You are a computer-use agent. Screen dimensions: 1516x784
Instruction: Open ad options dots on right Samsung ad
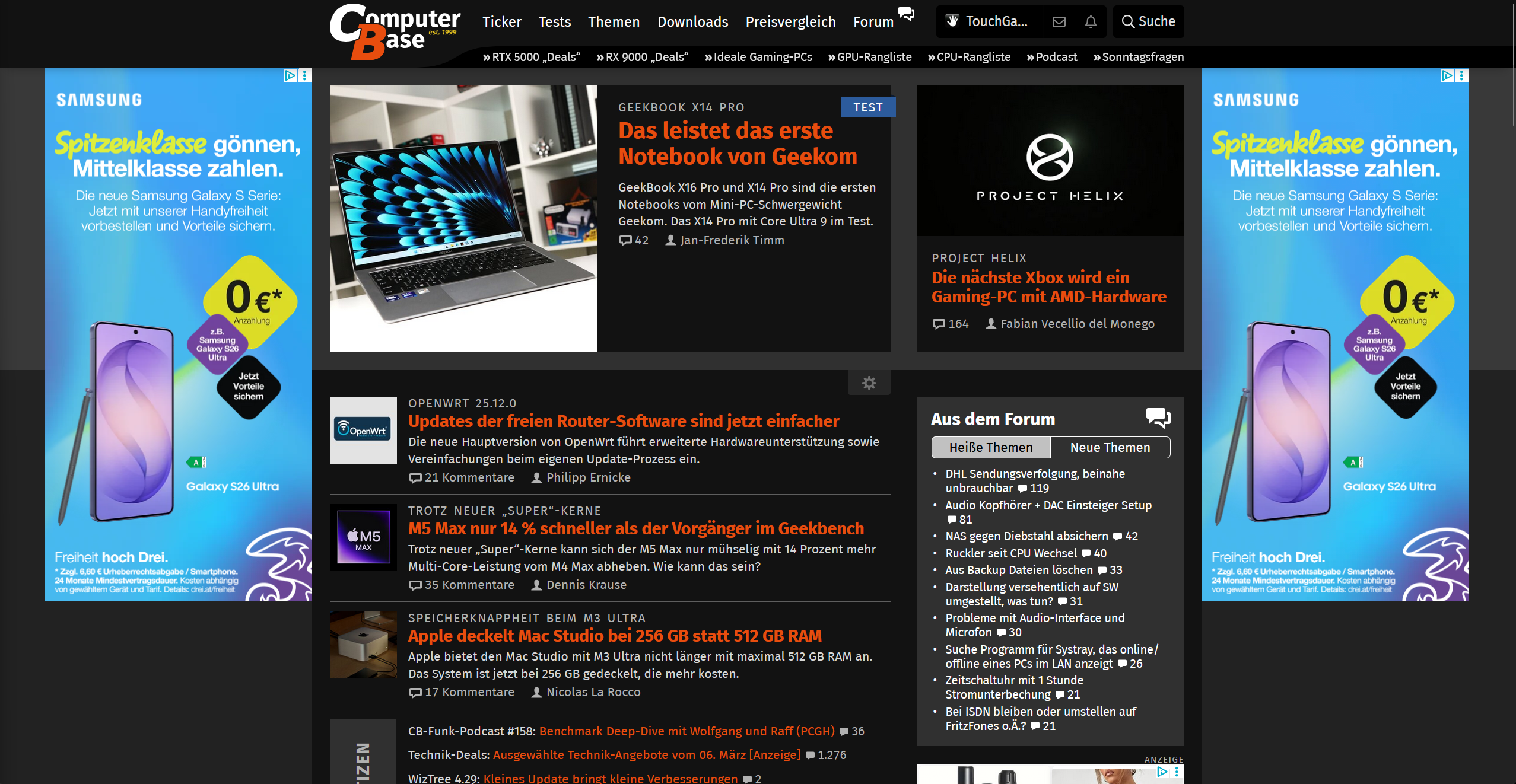(1462, 75)
